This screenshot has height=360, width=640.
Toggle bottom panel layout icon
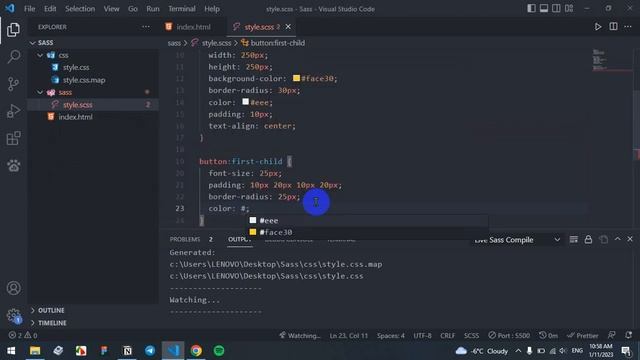[544, 9]
